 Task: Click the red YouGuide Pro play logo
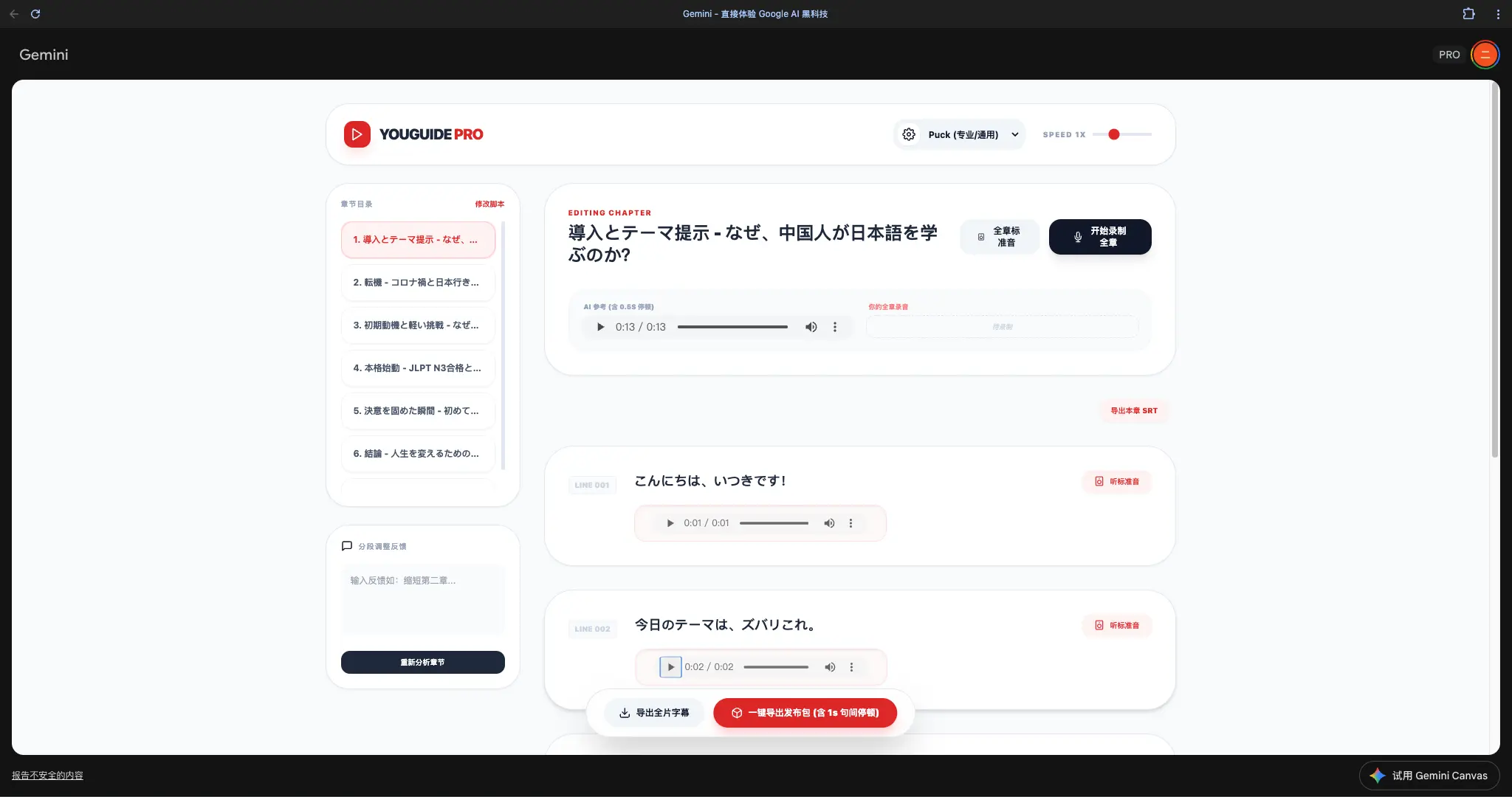pyautogui.click(x=357, y=134)
